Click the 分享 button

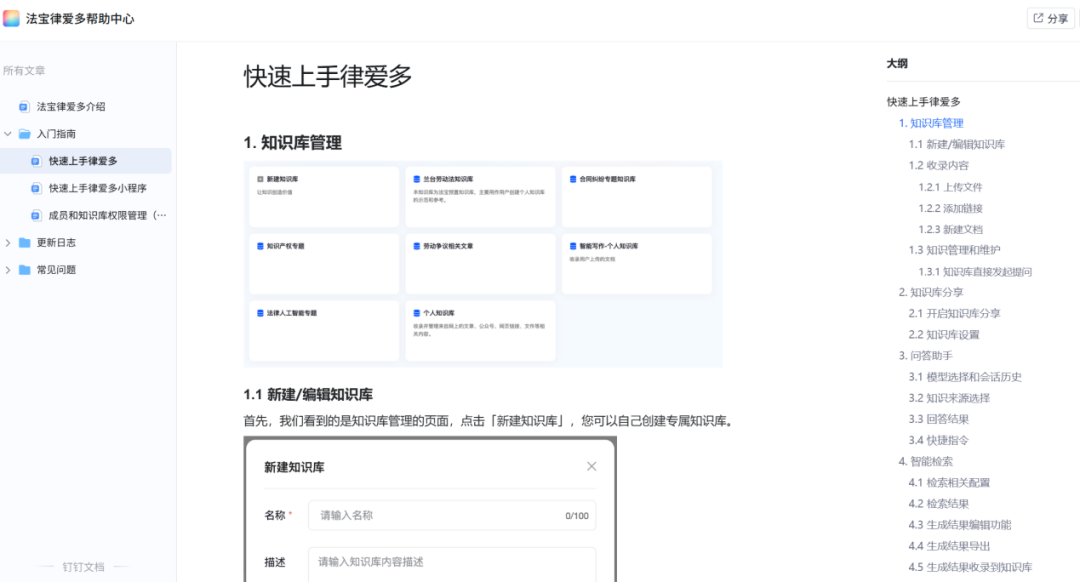click(1048, 18)
